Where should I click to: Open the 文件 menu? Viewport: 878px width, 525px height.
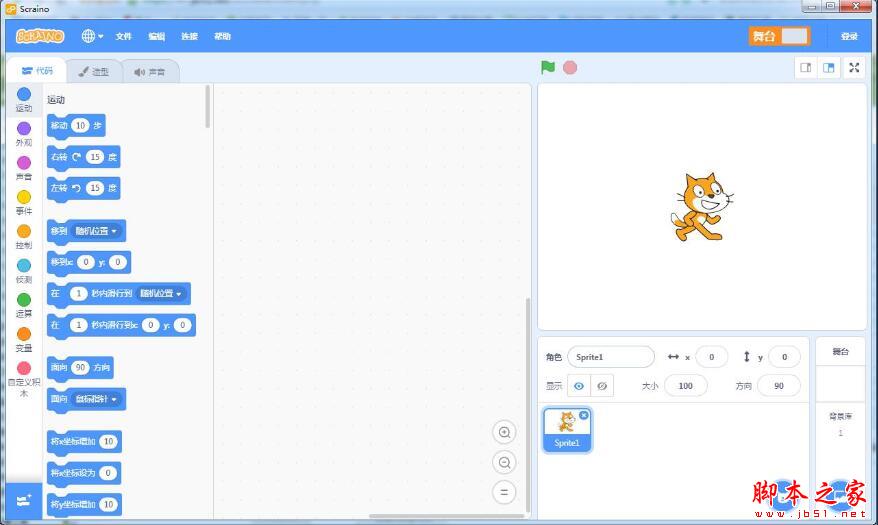[123, 36]
